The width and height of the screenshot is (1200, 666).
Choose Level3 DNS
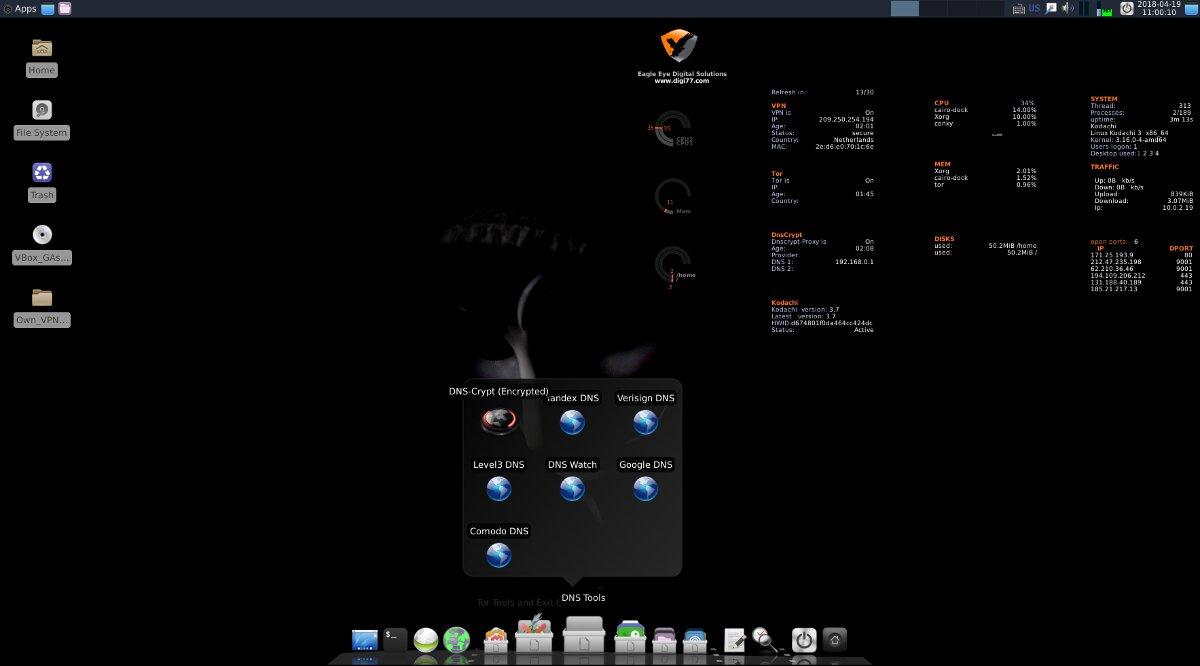coord(498,488)
